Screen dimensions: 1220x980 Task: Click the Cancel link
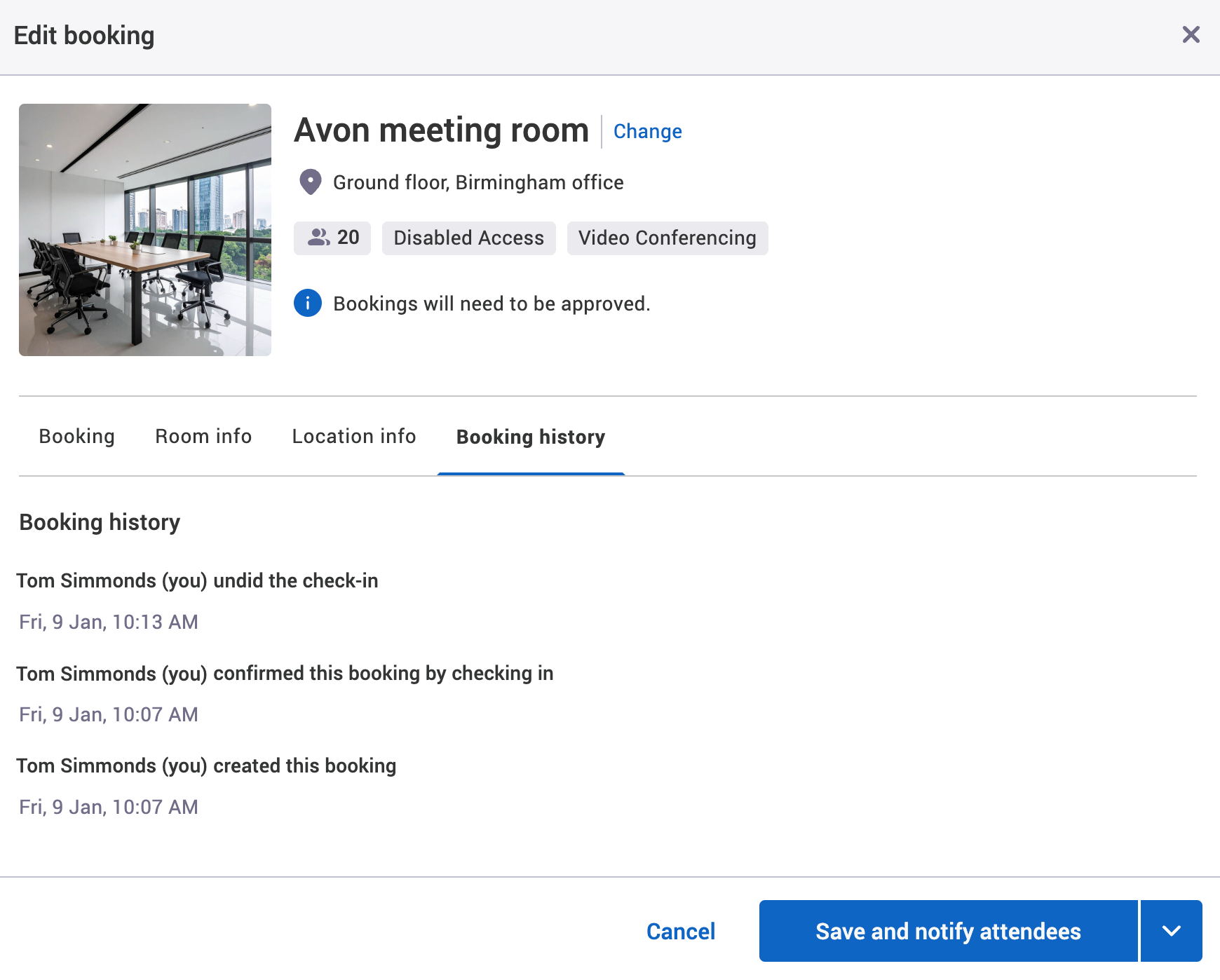pos(679,931)
